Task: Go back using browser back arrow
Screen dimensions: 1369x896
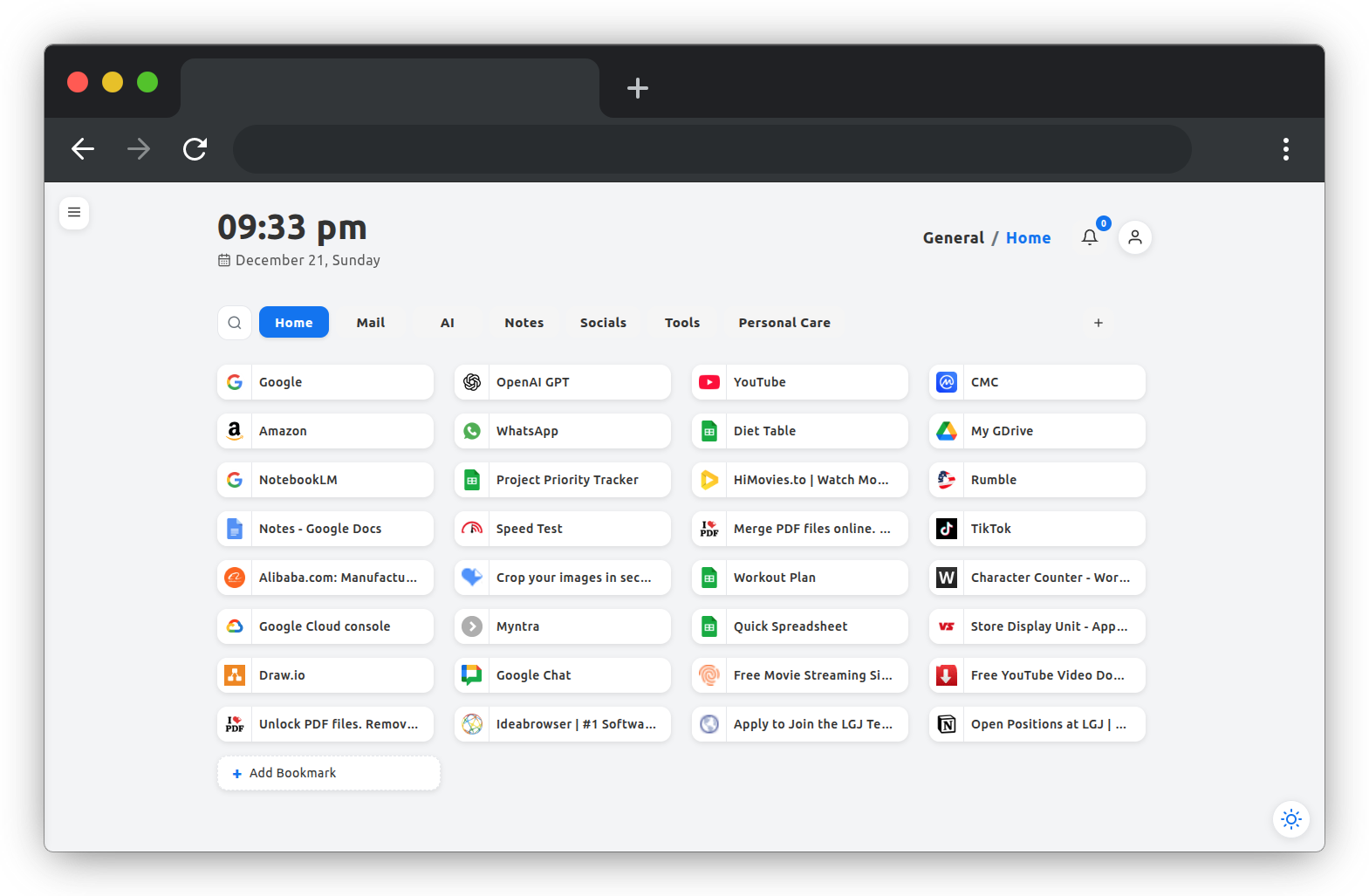Action: coord(83,149)
